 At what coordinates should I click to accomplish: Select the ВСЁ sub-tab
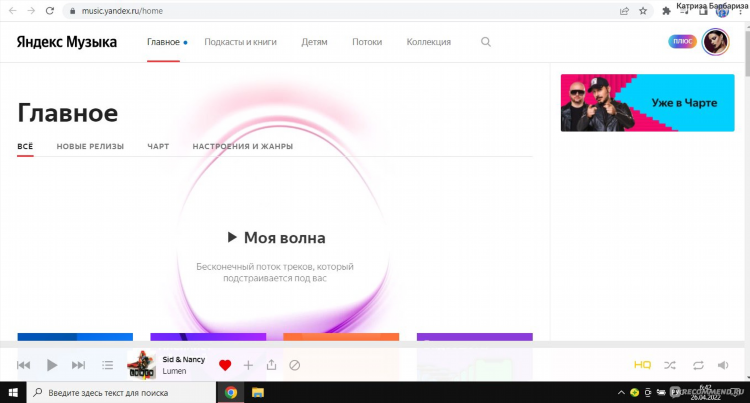25,146
